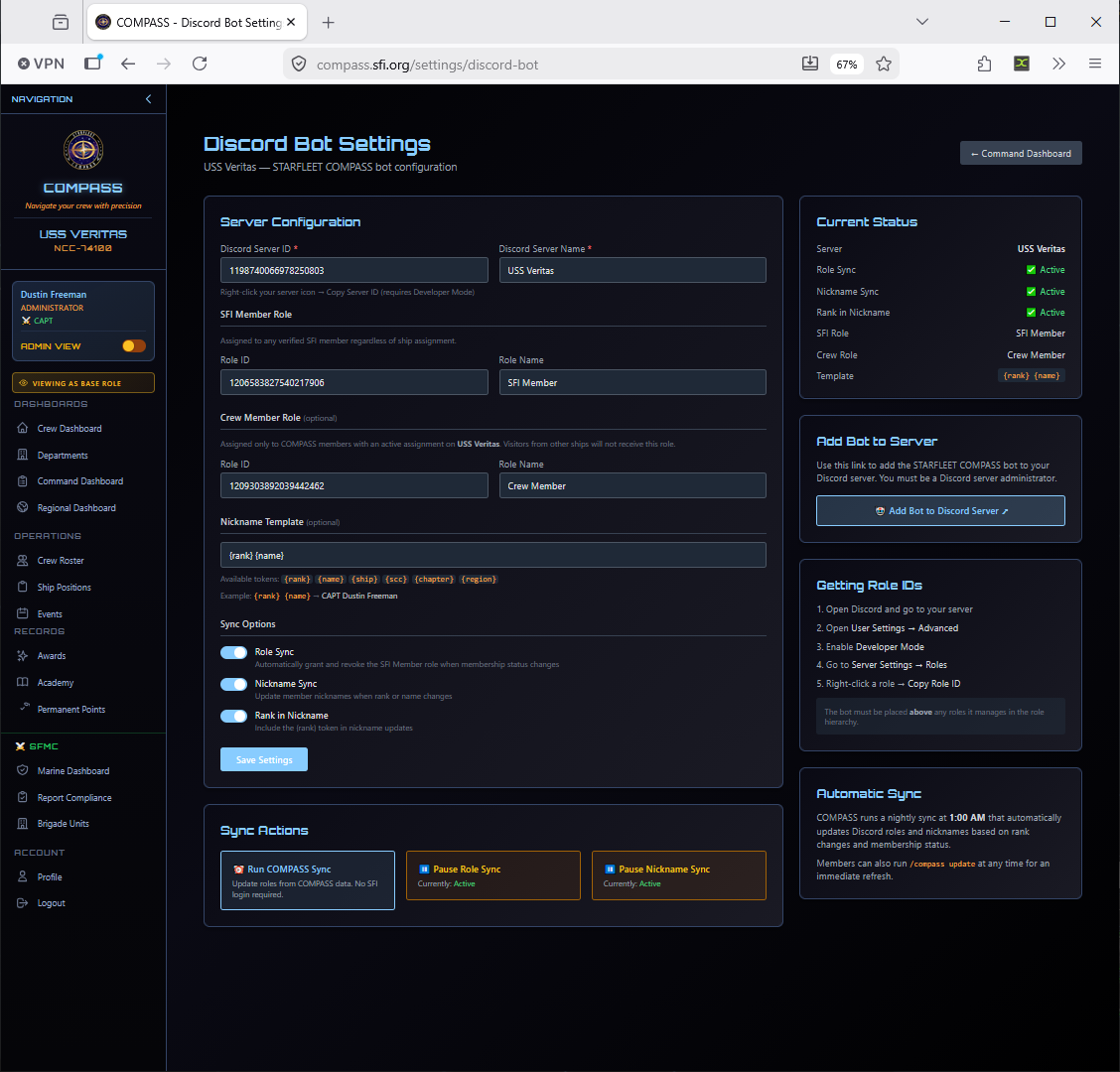Click the {ship} token chip

point(364,580)
